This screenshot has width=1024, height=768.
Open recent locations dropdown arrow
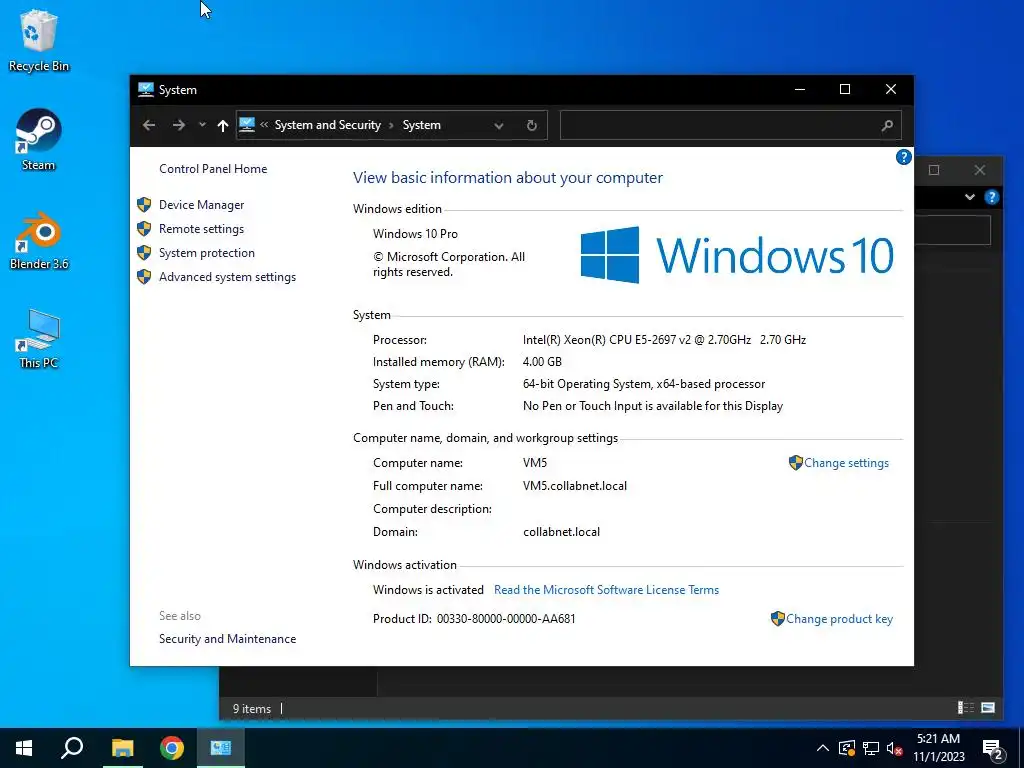(x=202, y=125)
